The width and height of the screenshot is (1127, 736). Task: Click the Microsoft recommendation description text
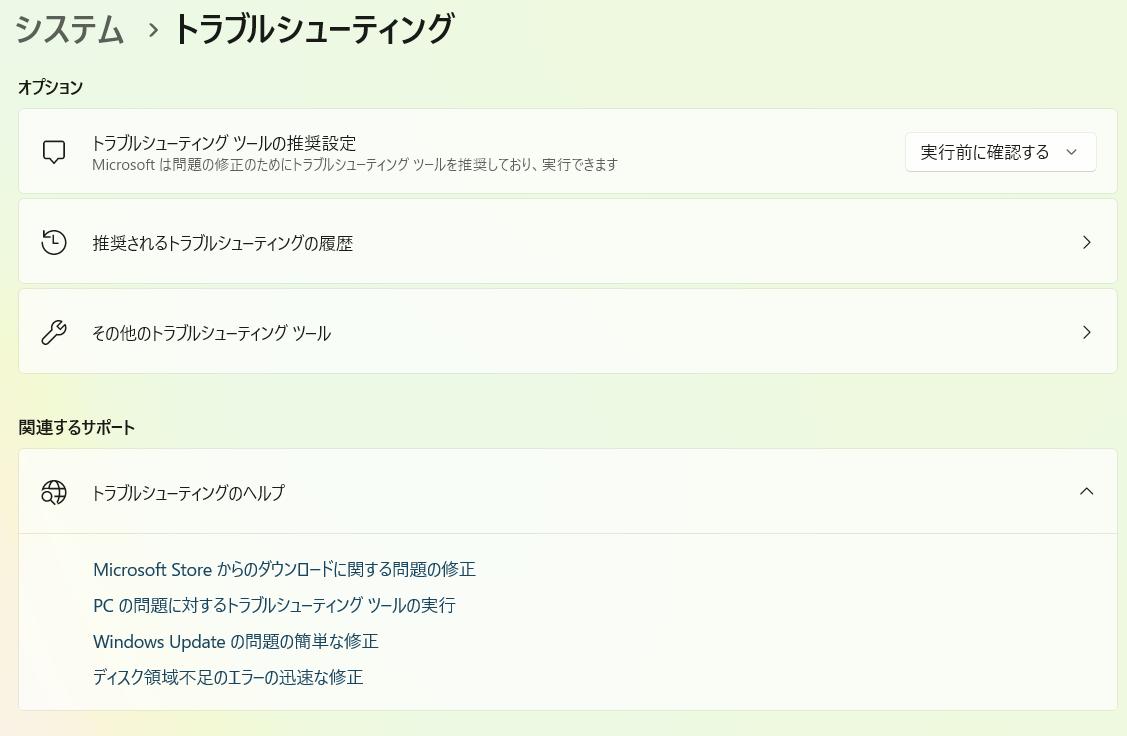point(355,164)
